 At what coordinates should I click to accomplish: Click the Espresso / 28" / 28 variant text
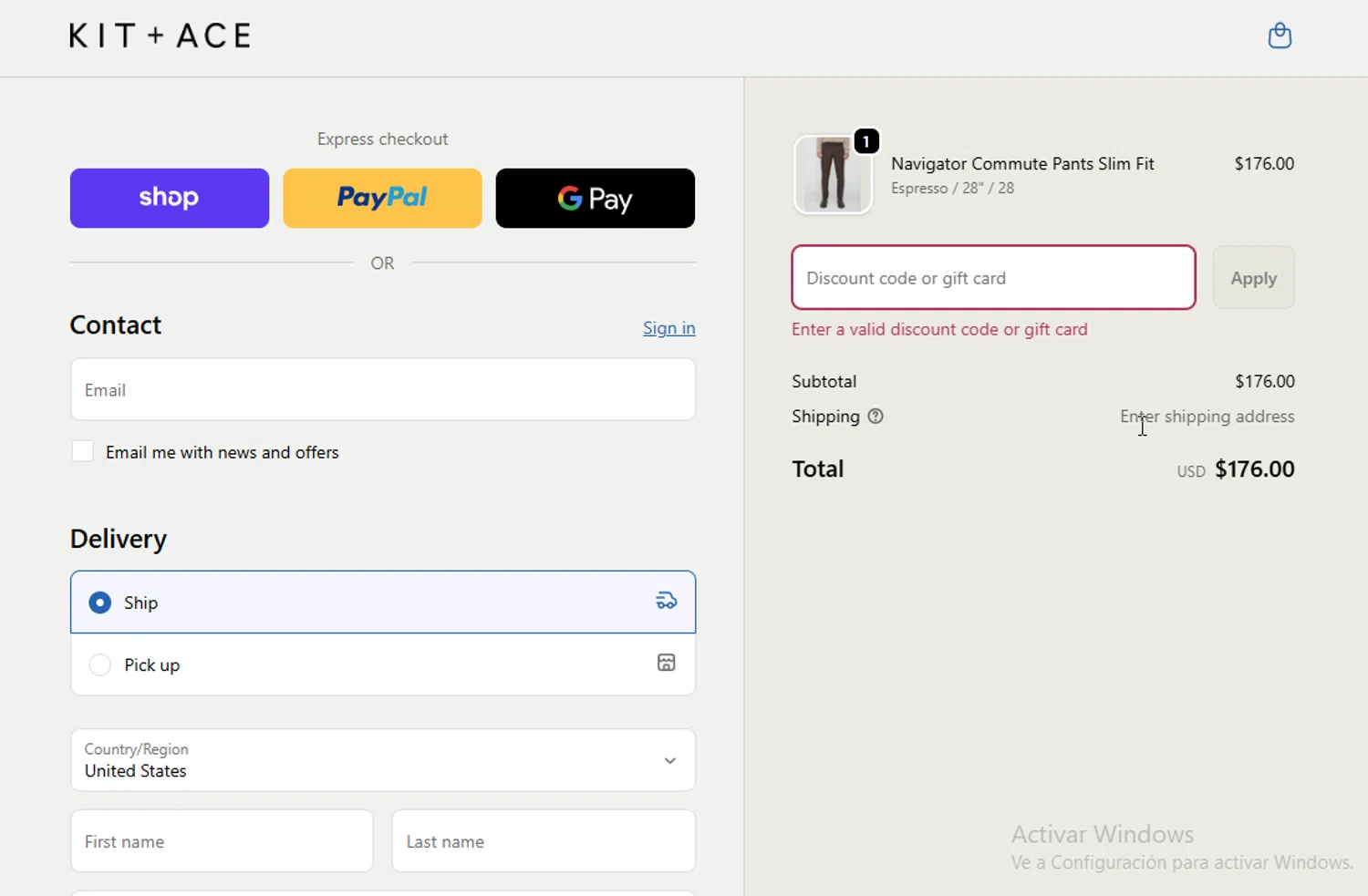point(952,188)
